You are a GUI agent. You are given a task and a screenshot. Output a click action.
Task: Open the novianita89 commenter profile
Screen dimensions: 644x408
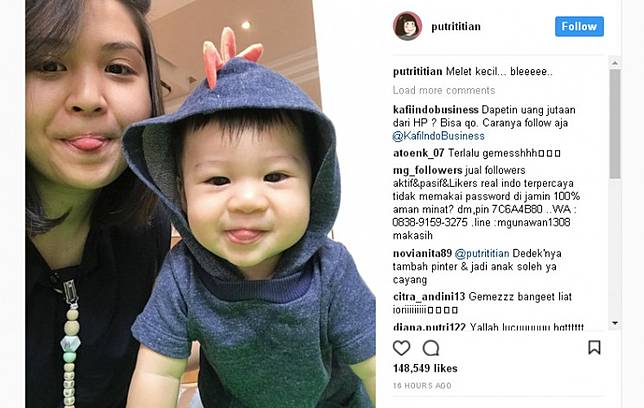point(422,253)
